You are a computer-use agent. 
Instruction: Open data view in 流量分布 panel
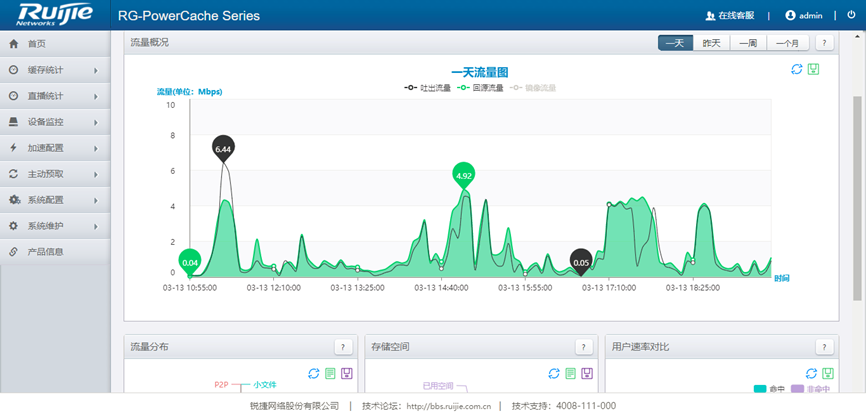pyautogui.click(x=330, y=373)
